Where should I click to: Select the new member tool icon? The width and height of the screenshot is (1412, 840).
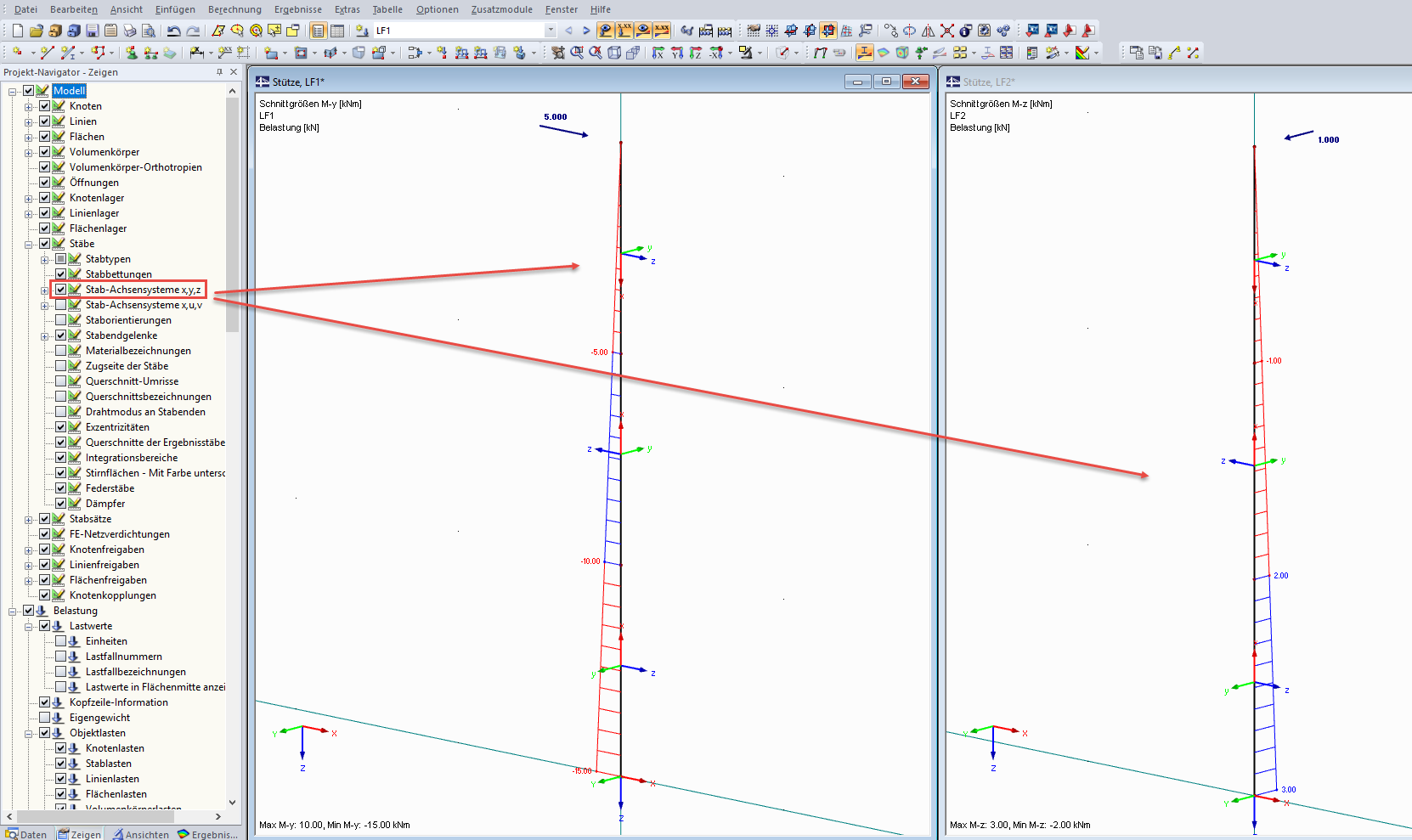[x=68, y=53]
